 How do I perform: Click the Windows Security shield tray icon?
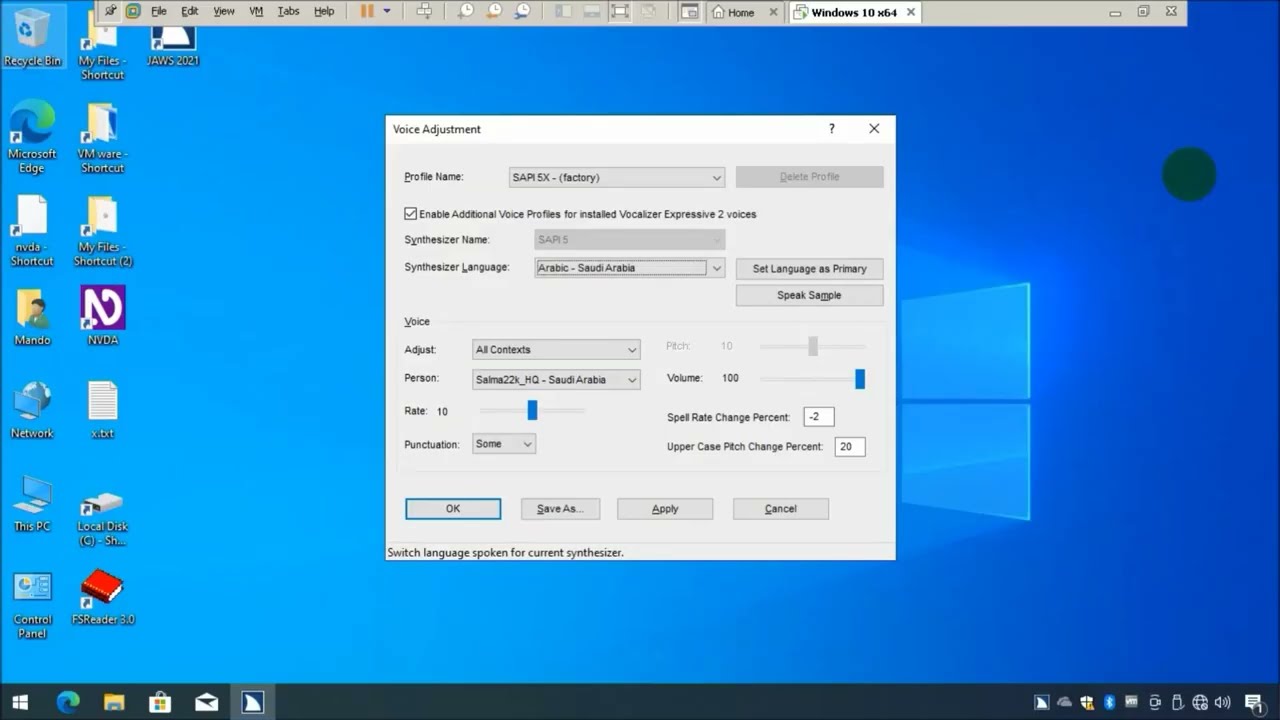click(x=1087, y=703)
